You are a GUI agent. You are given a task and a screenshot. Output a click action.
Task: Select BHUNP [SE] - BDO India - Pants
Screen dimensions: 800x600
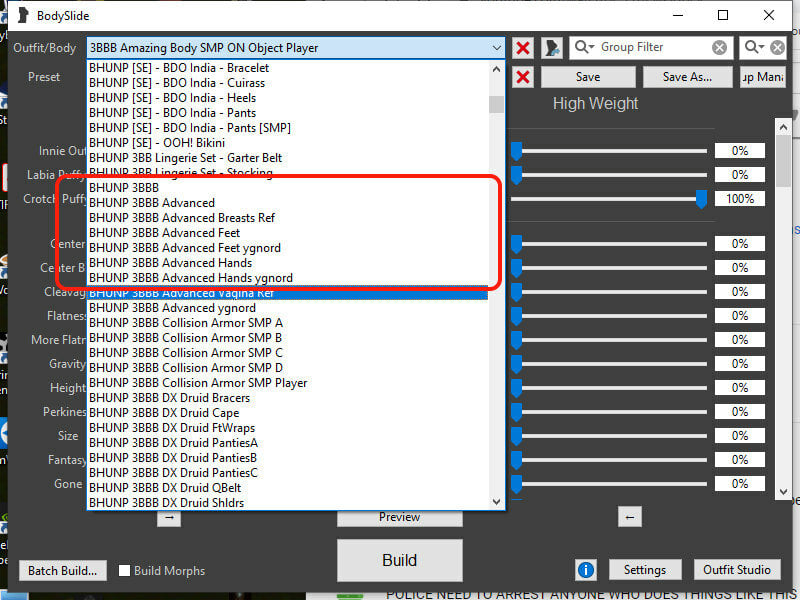[287, 113]
